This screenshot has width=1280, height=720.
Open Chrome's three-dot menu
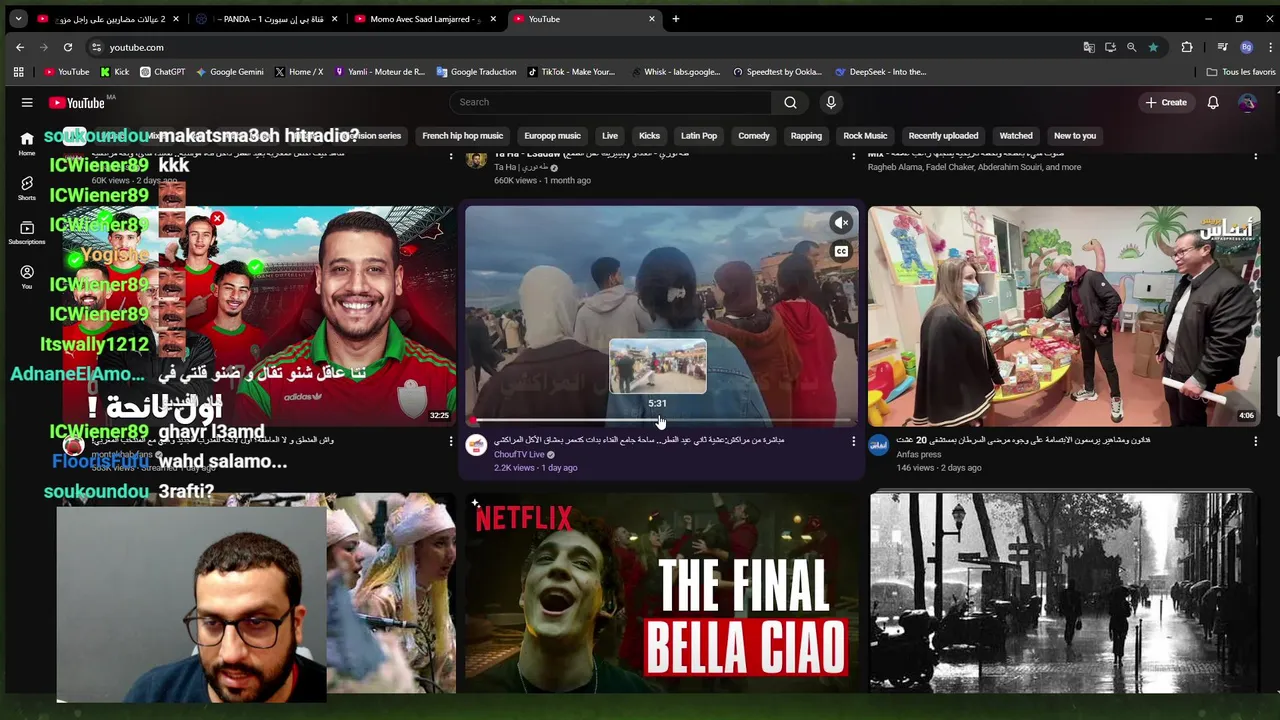1270,47
